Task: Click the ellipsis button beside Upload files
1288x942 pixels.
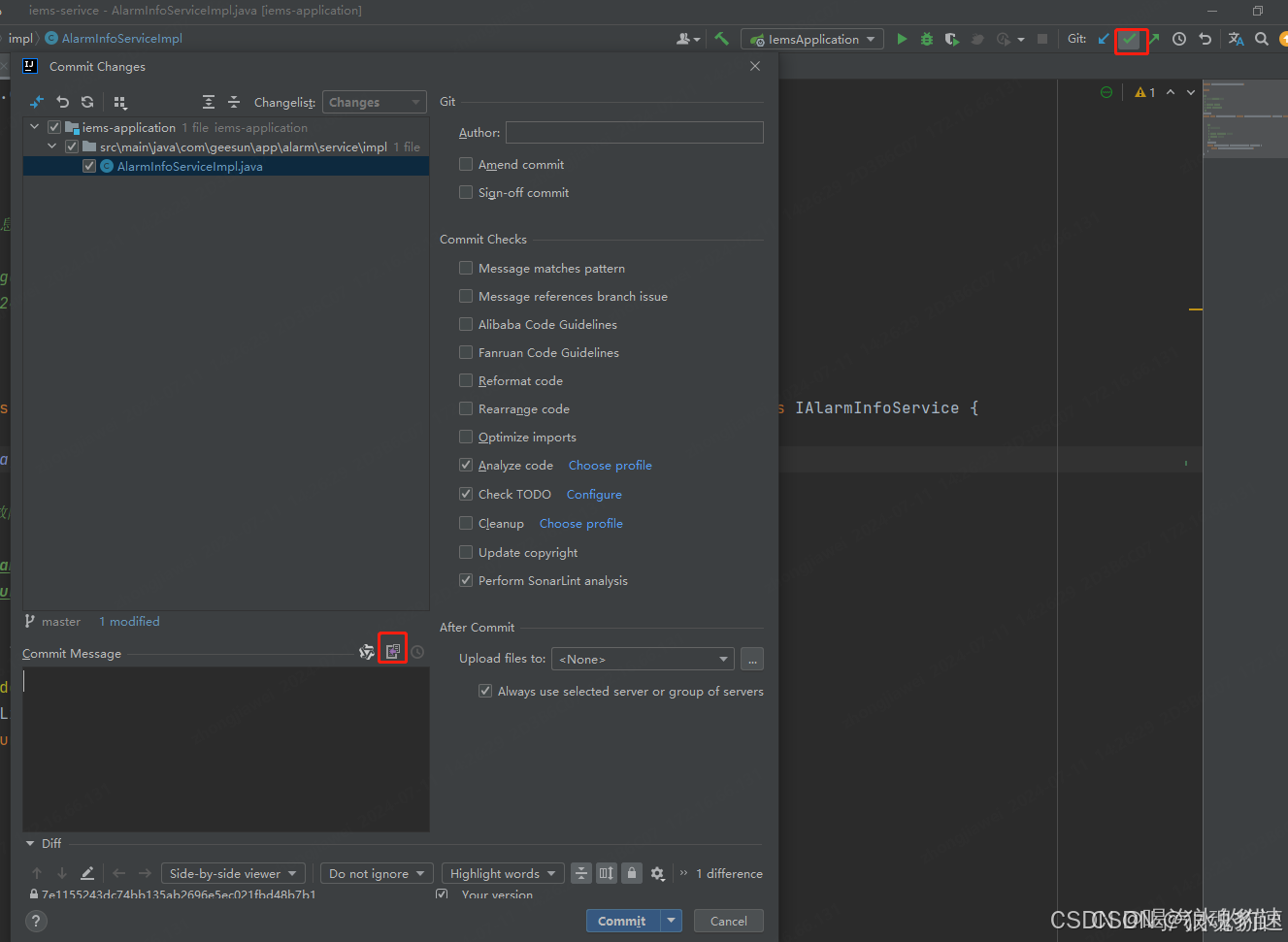Action: (752, 659)
